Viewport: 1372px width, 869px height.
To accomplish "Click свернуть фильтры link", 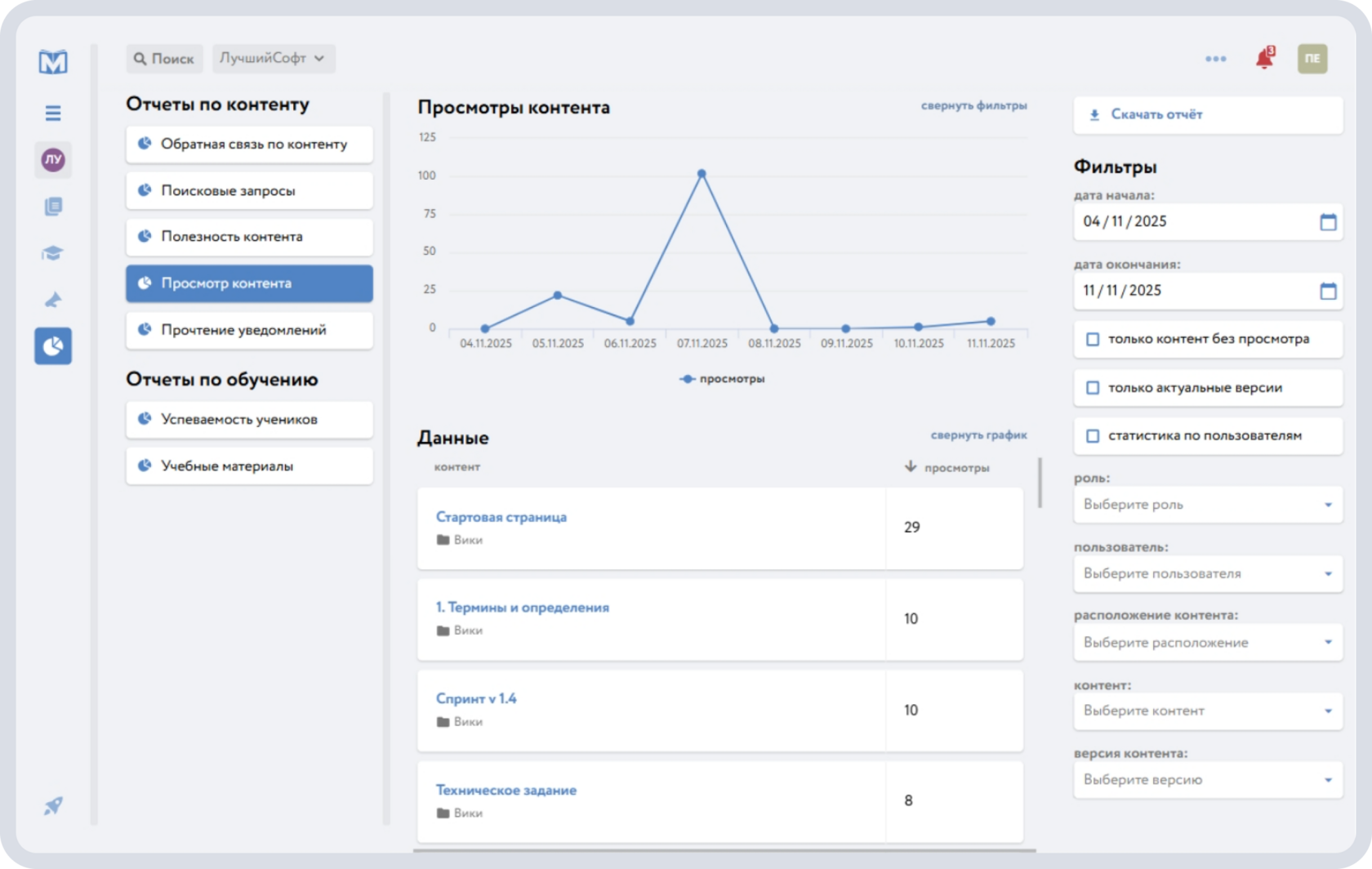I will coord(973,105).
